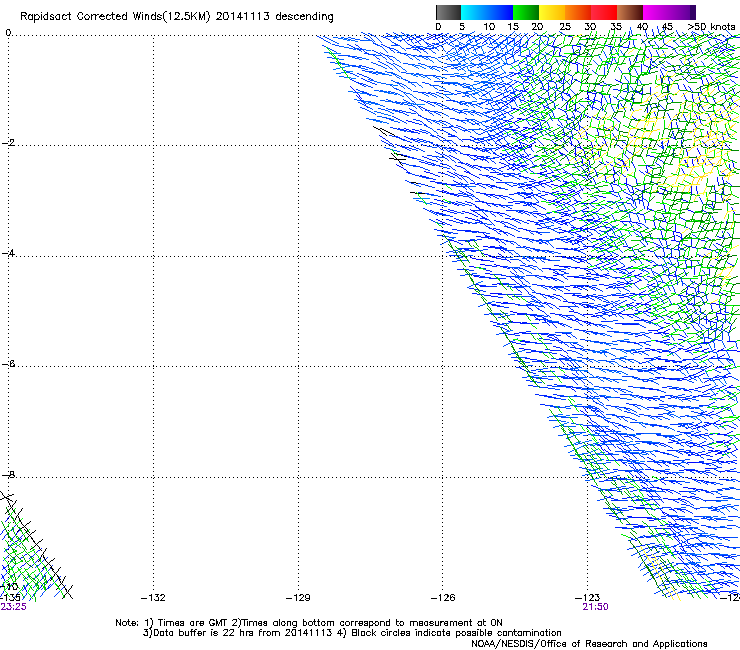Click the dark purple 45-50 knots swatch
The height and width of the screenshot is (650, 740).
click(682, 12)
